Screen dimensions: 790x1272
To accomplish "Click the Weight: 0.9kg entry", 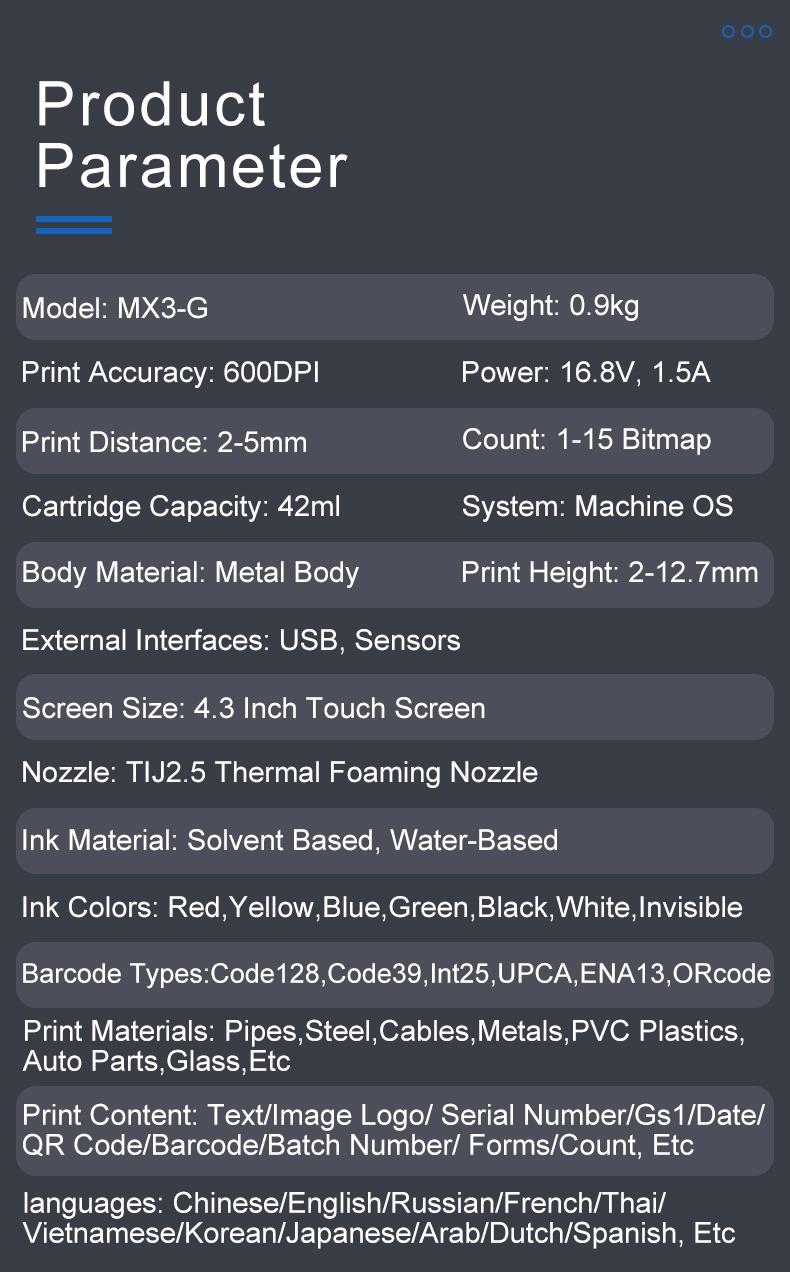I will pos(551,305).
